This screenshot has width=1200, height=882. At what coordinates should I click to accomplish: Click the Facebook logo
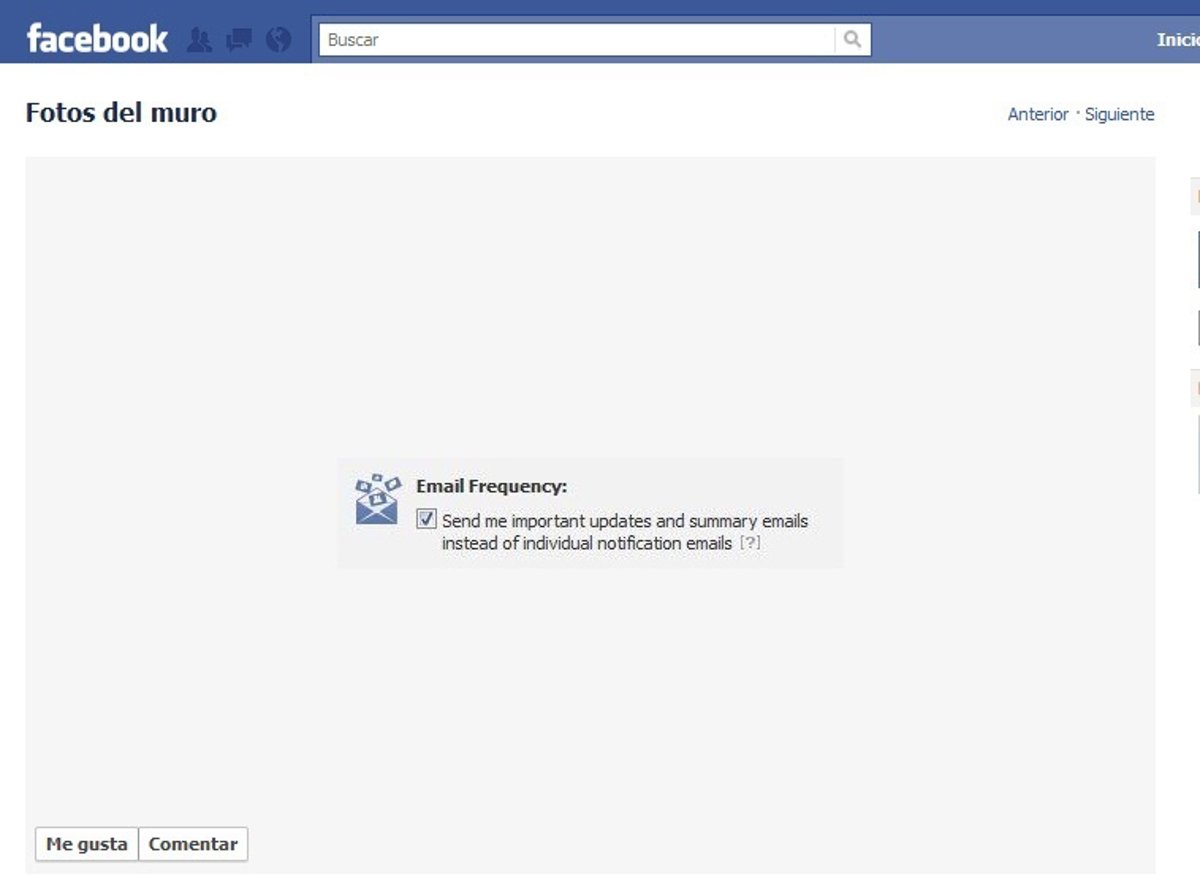click(97, 39)
